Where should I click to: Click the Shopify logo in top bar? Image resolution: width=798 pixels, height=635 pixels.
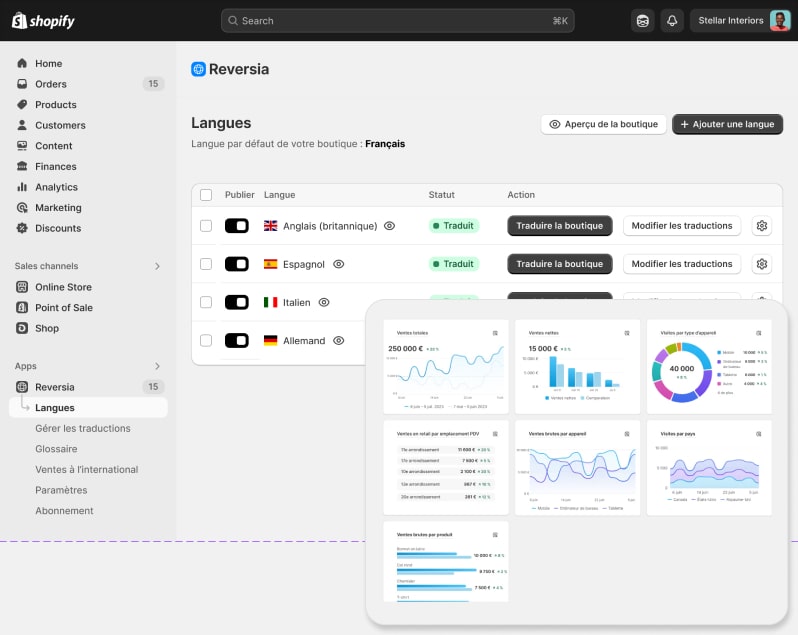click(44, 21)
